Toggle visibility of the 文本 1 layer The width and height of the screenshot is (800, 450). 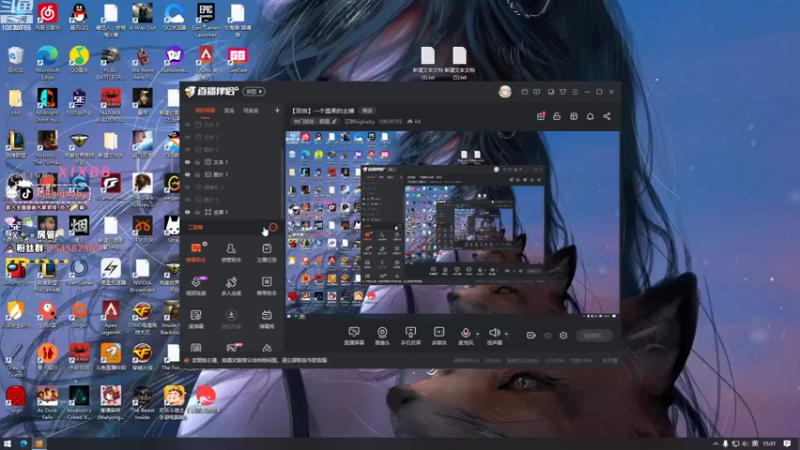188,162
